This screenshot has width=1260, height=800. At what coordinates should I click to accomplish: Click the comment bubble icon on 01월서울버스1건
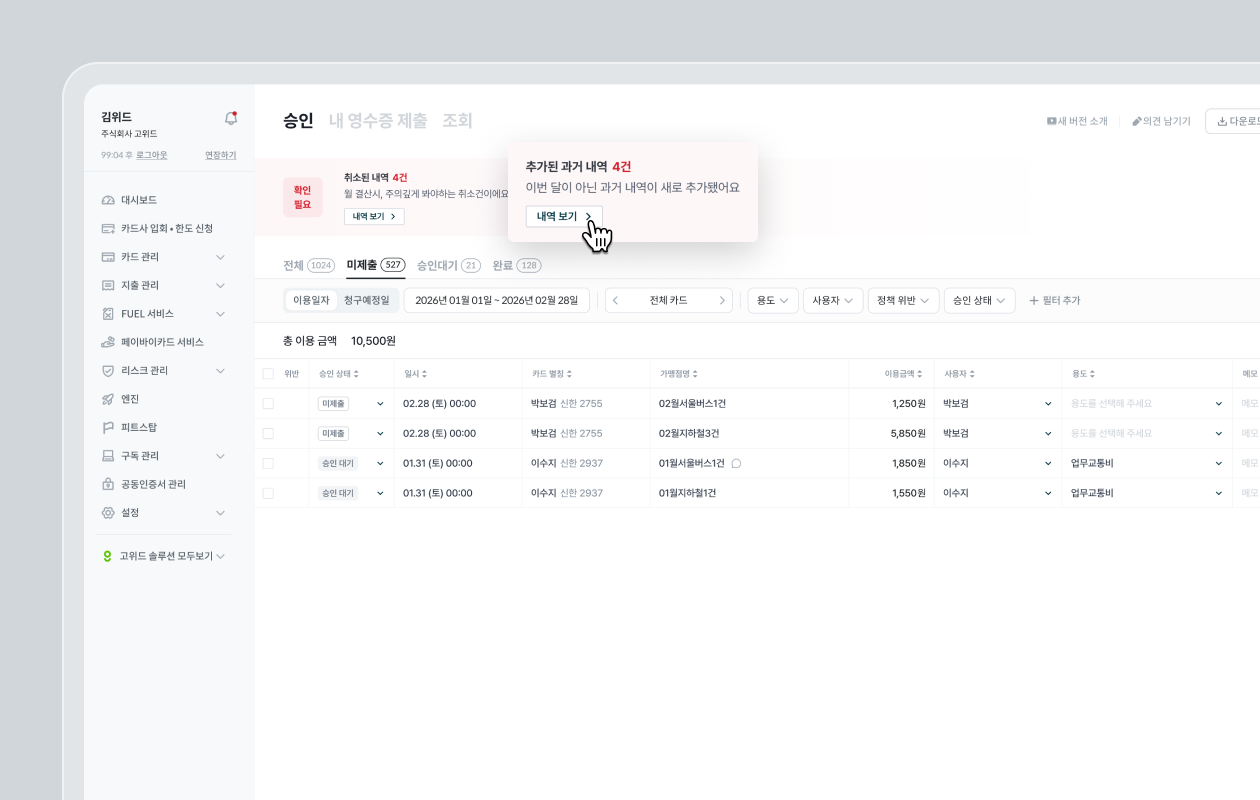(x=737, y=463)
